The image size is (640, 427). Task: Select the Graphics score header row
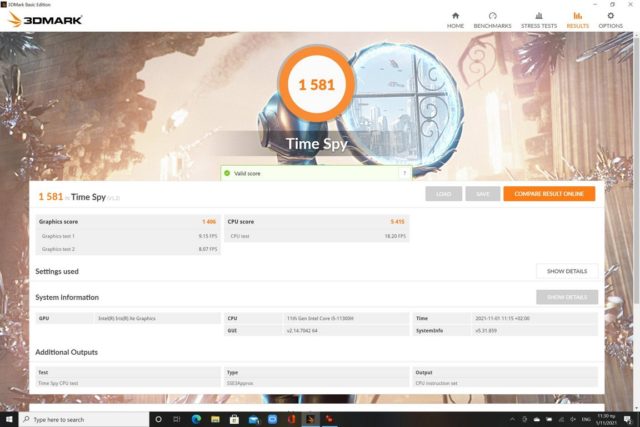point(128,222)
